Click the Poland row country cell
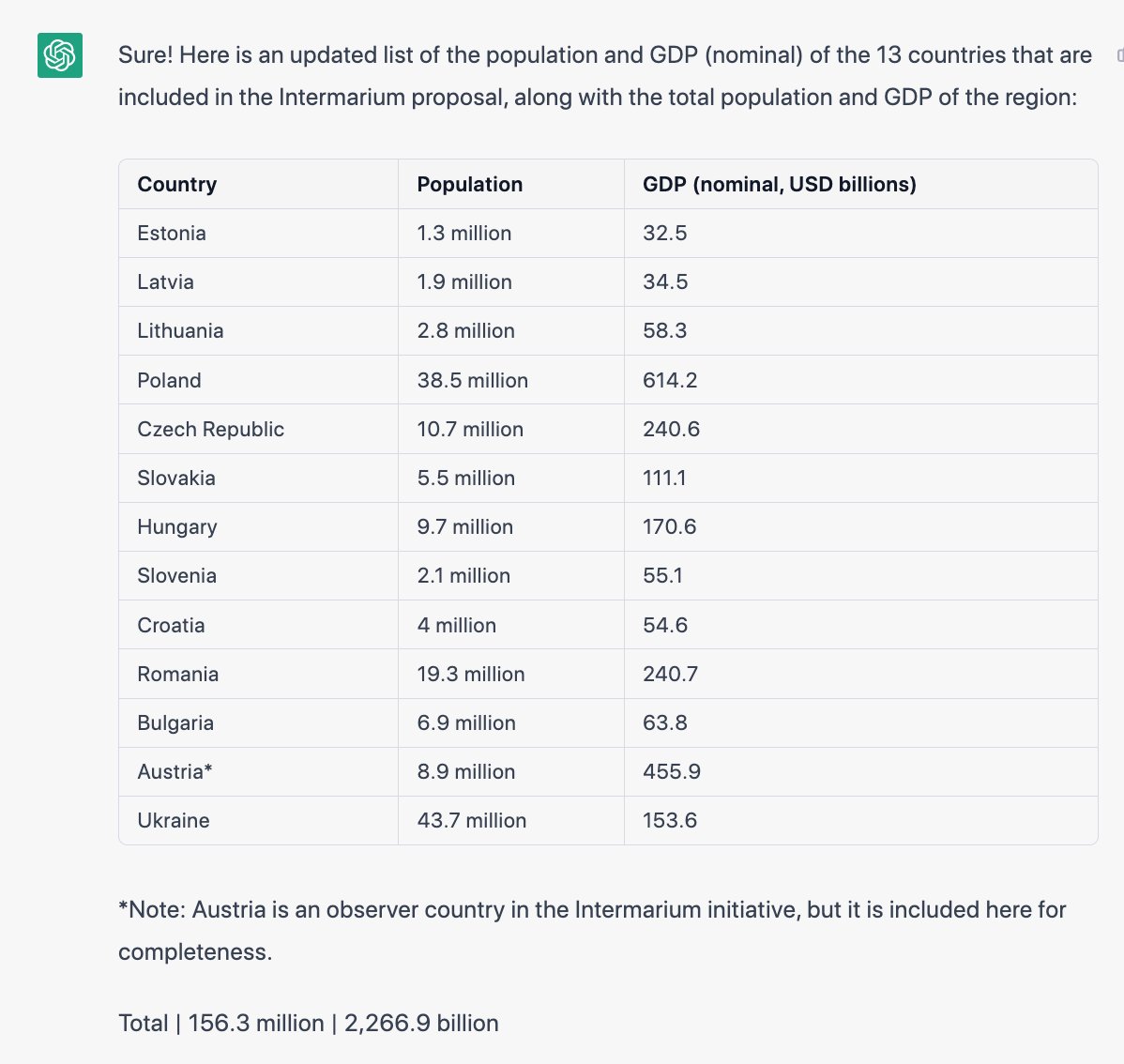1124x1064 pixels. 169,380
